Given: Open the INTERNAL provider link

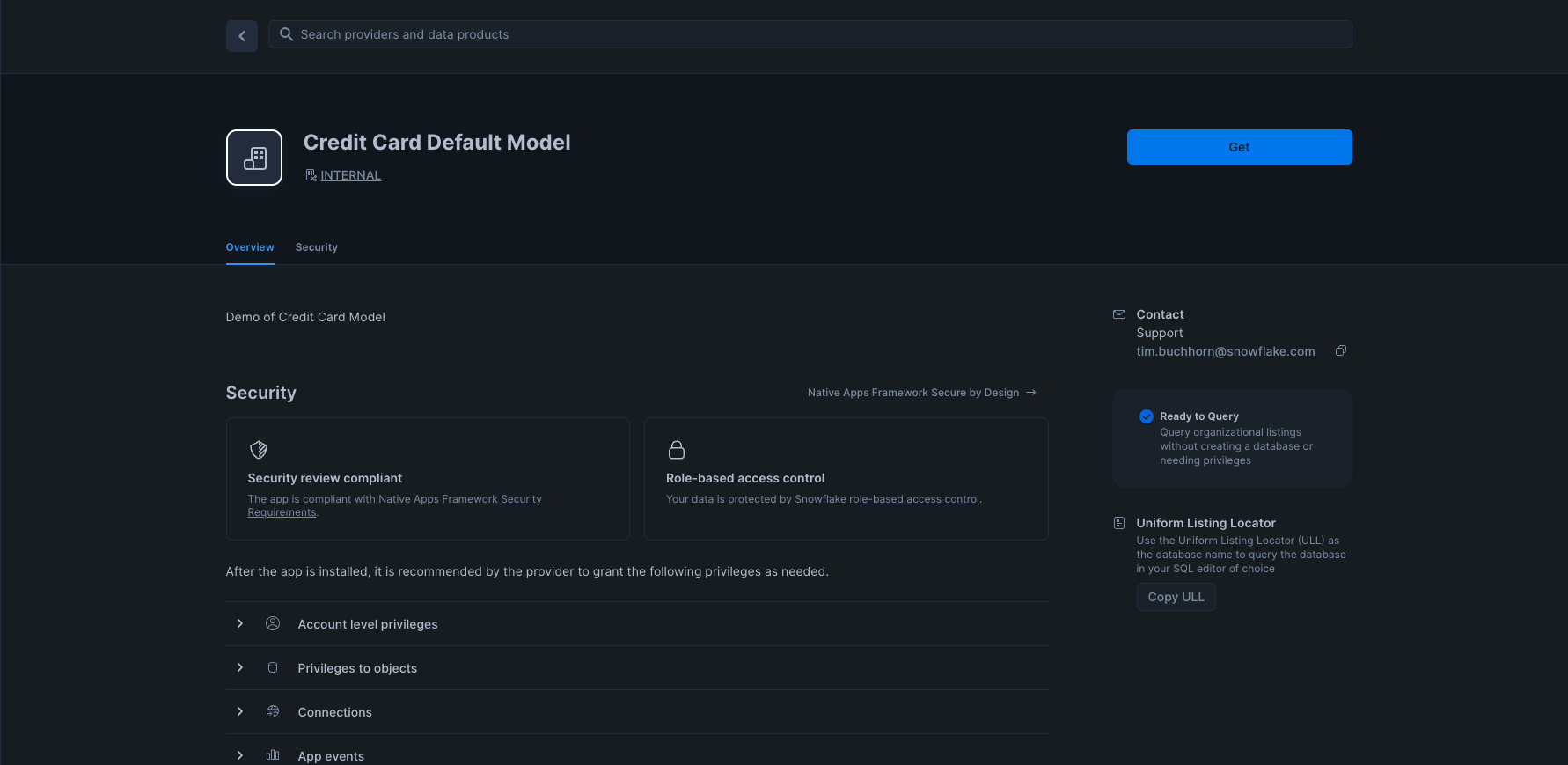Looking at the screenshot, I should coord(350,175).
